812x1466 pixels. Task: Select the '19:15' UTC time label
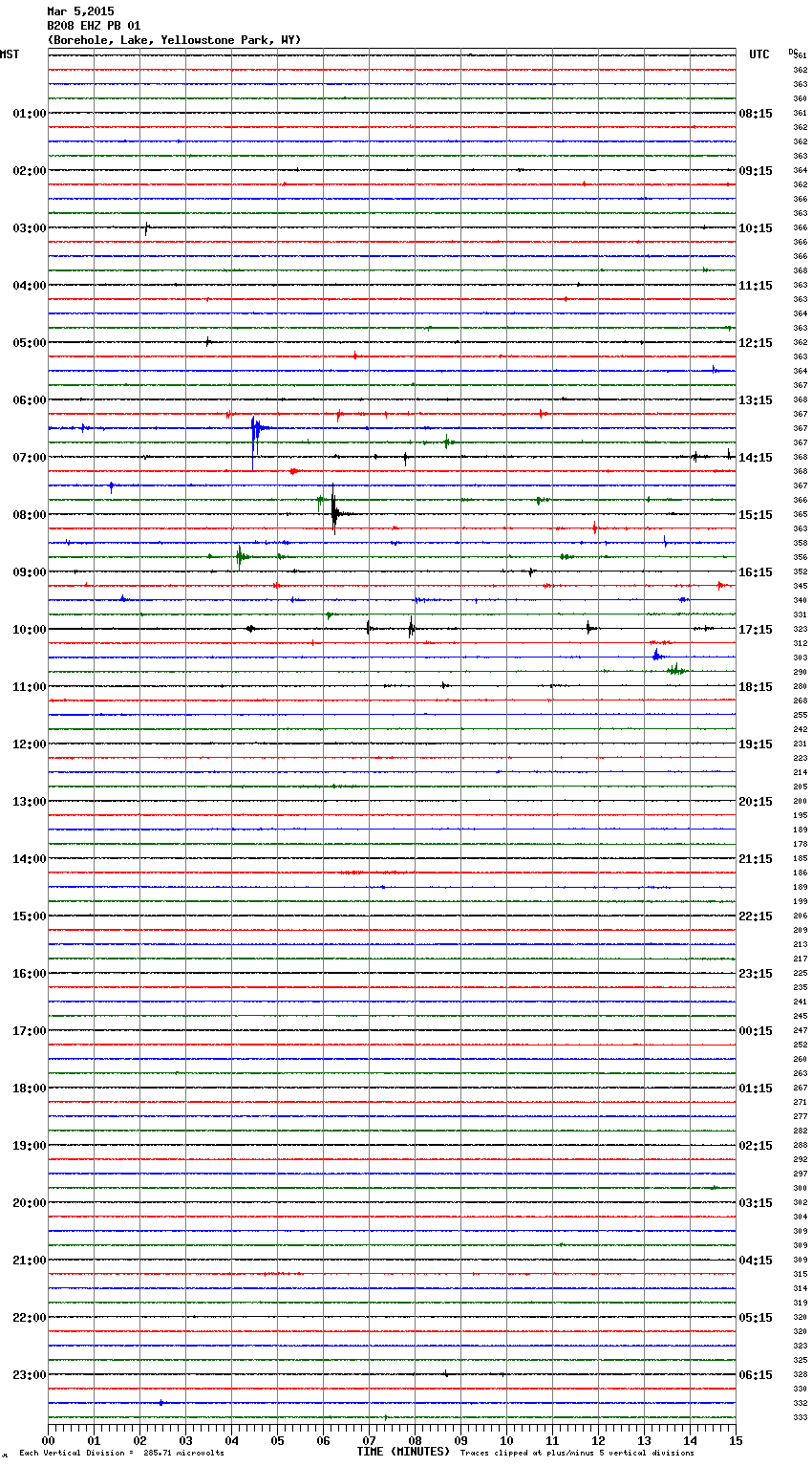756,744
